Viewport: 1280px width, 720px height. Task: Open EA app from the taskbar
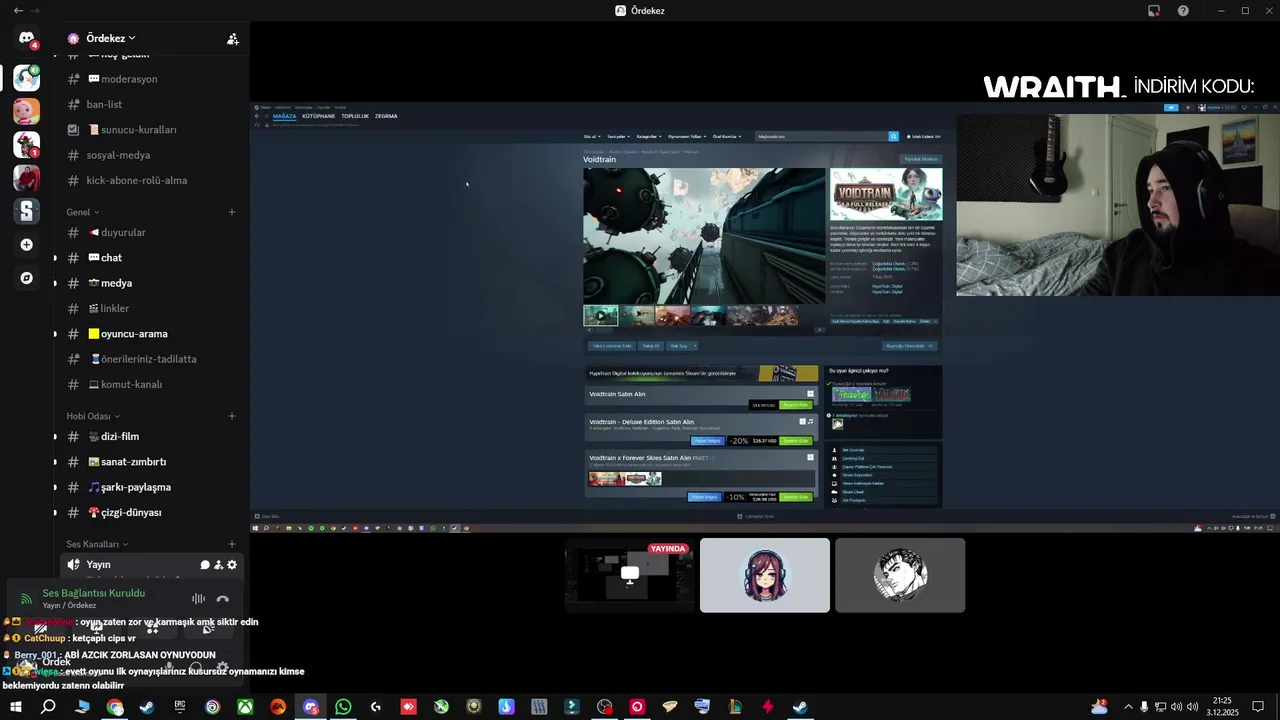pyautogui.click(x=278, y=707)
